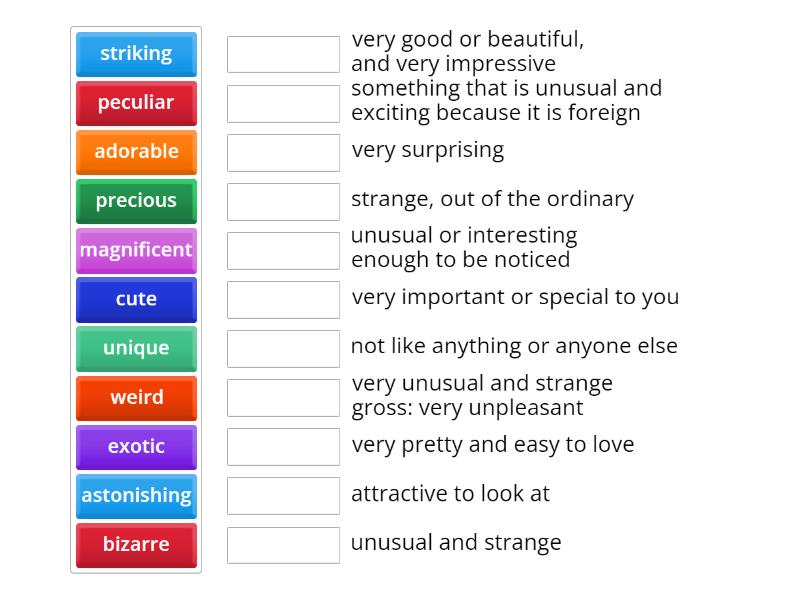The width and height of the screenshot is (800, 600).
Task: Click the green 'precious' tile
Action: pyautogui.click(x=136, y=201)
